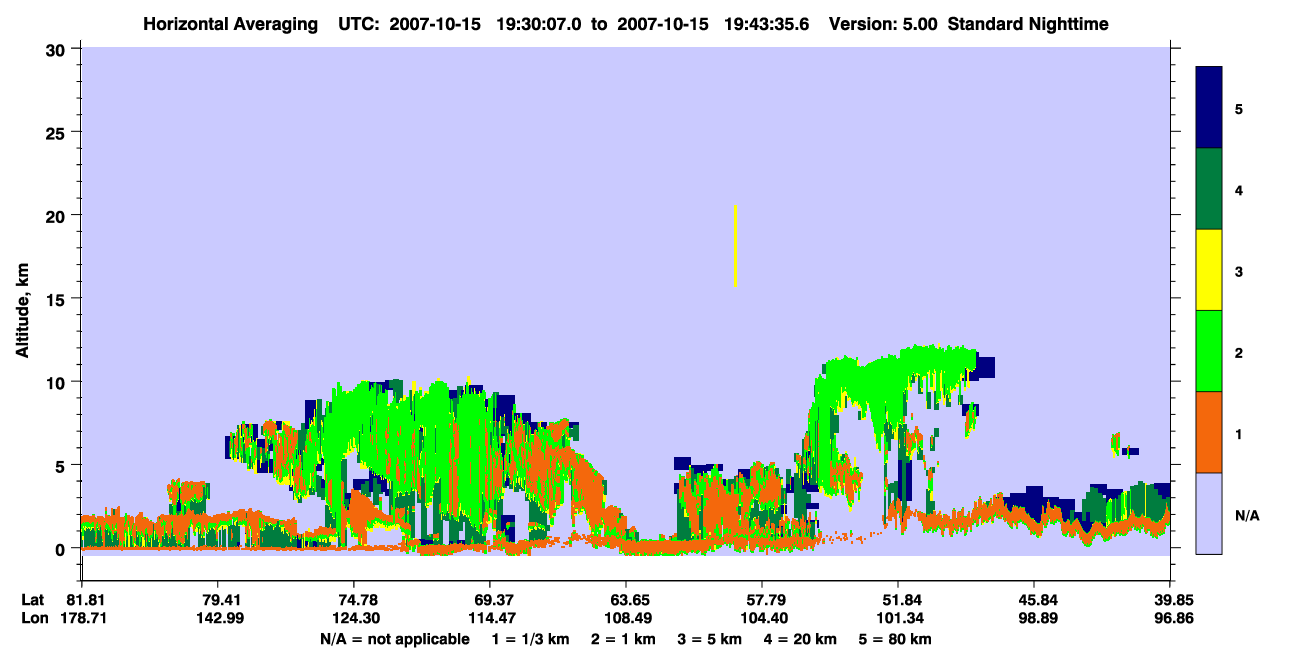Click the y-axis tick label 20
Screen dimensions: 1300x667
pyautogui.click(x=58, y=215)
